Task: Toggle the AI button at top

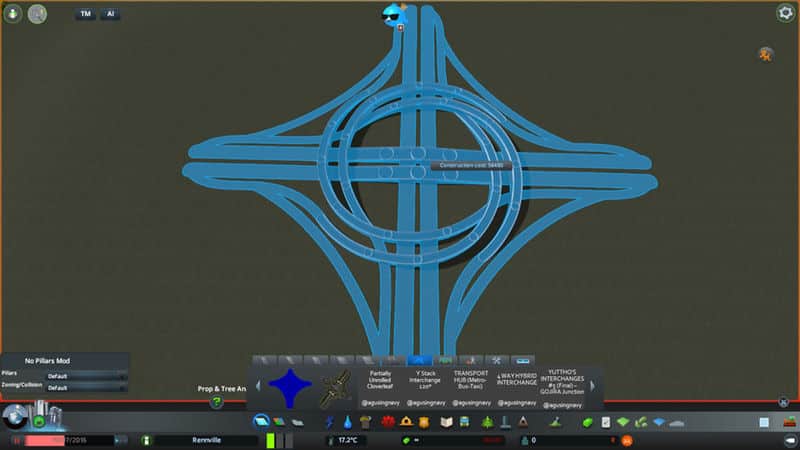Action: tap(109, 14)
